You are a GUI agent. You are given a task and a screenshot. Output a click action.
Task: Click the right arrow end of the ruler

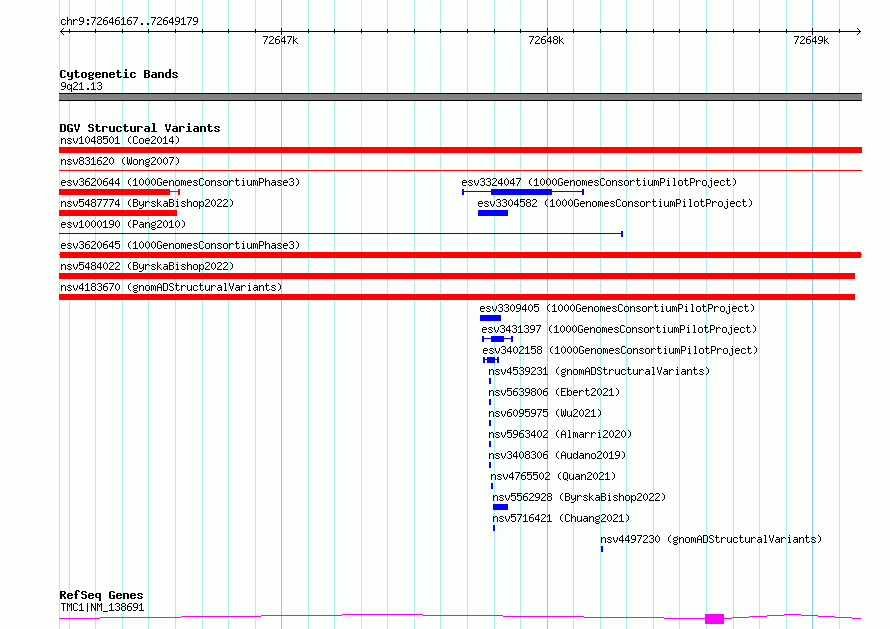pos(858,32)
